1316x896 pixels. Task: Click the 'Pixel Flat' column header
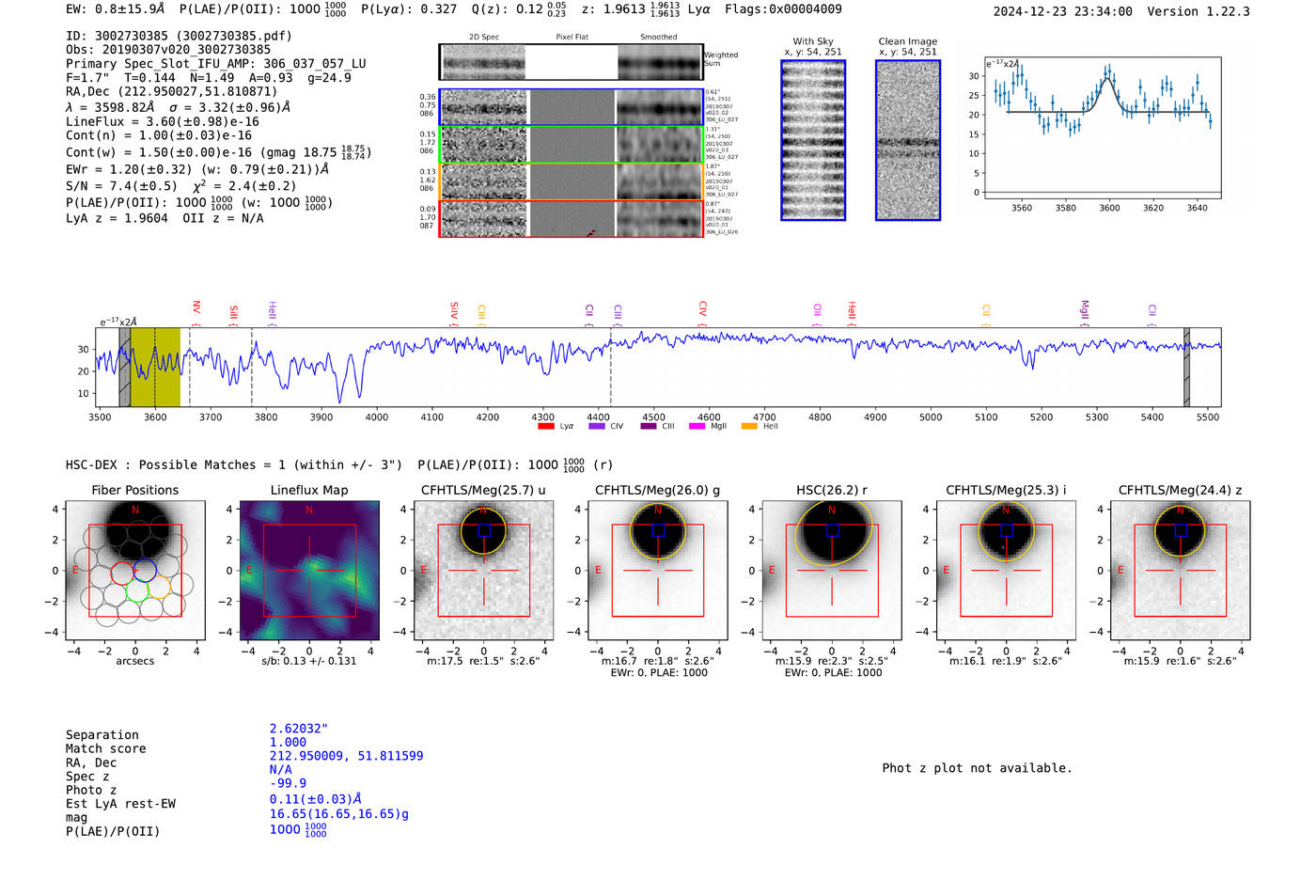(x=572, y=37)
